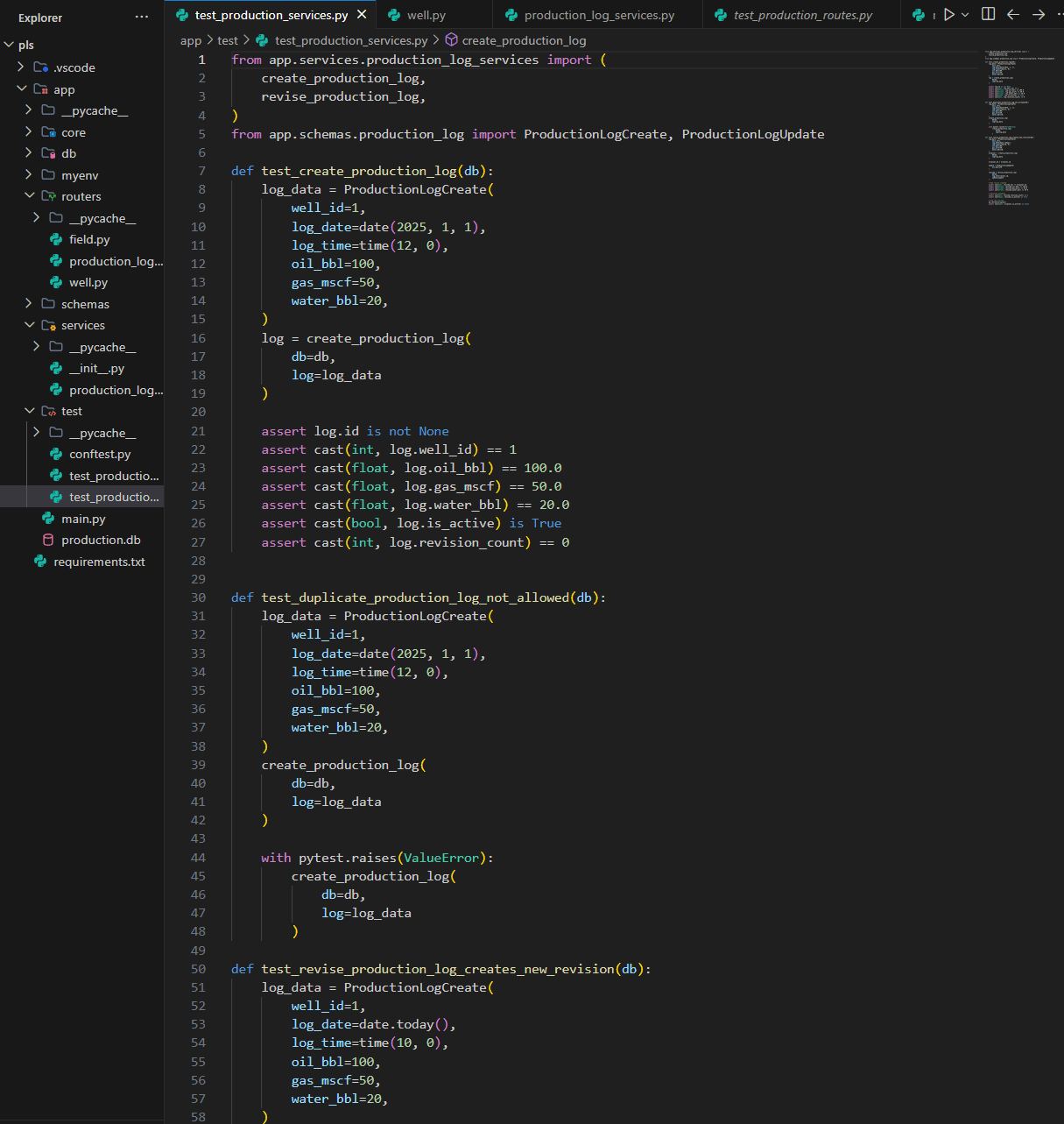Run the Python file using the play icon

tap(949, 14)
